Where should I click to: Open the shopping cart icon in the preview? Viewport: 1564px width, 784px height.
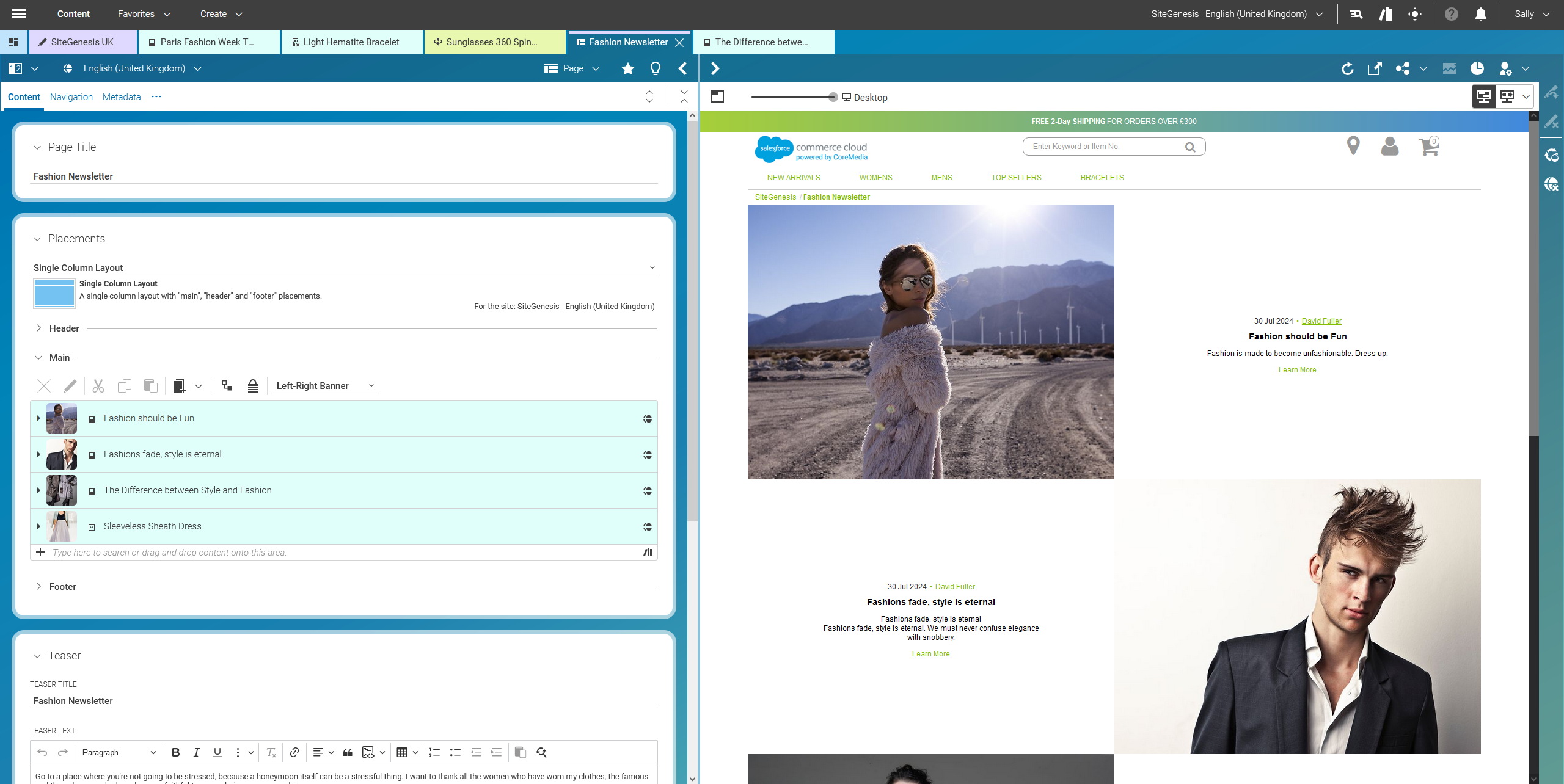click(1427, 147)
